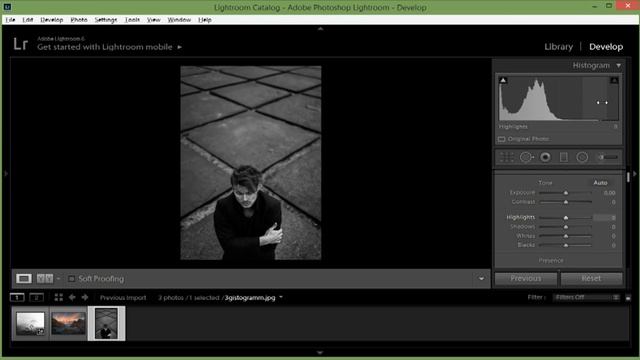640x360 pixels.
Task: Select the Graduated Filter tool
Action: point(564,157)
